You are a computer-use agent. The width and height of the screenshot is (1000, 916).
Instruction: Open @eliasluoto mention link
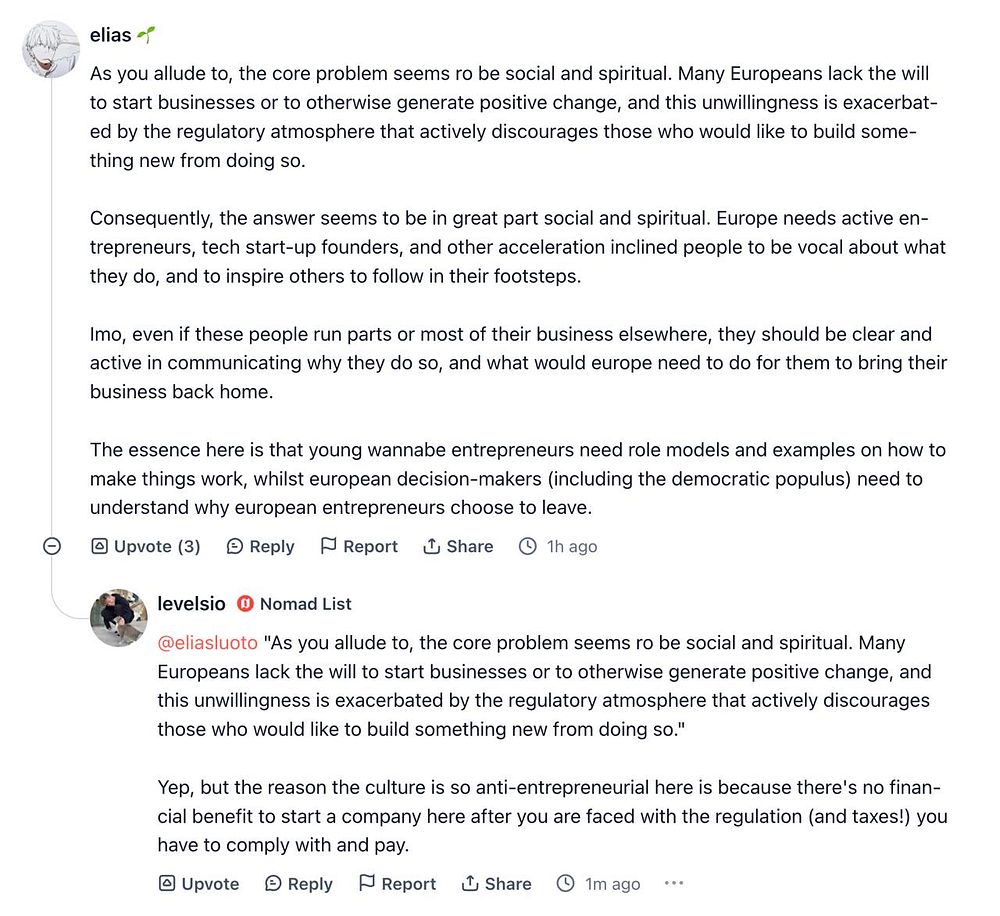208,642
